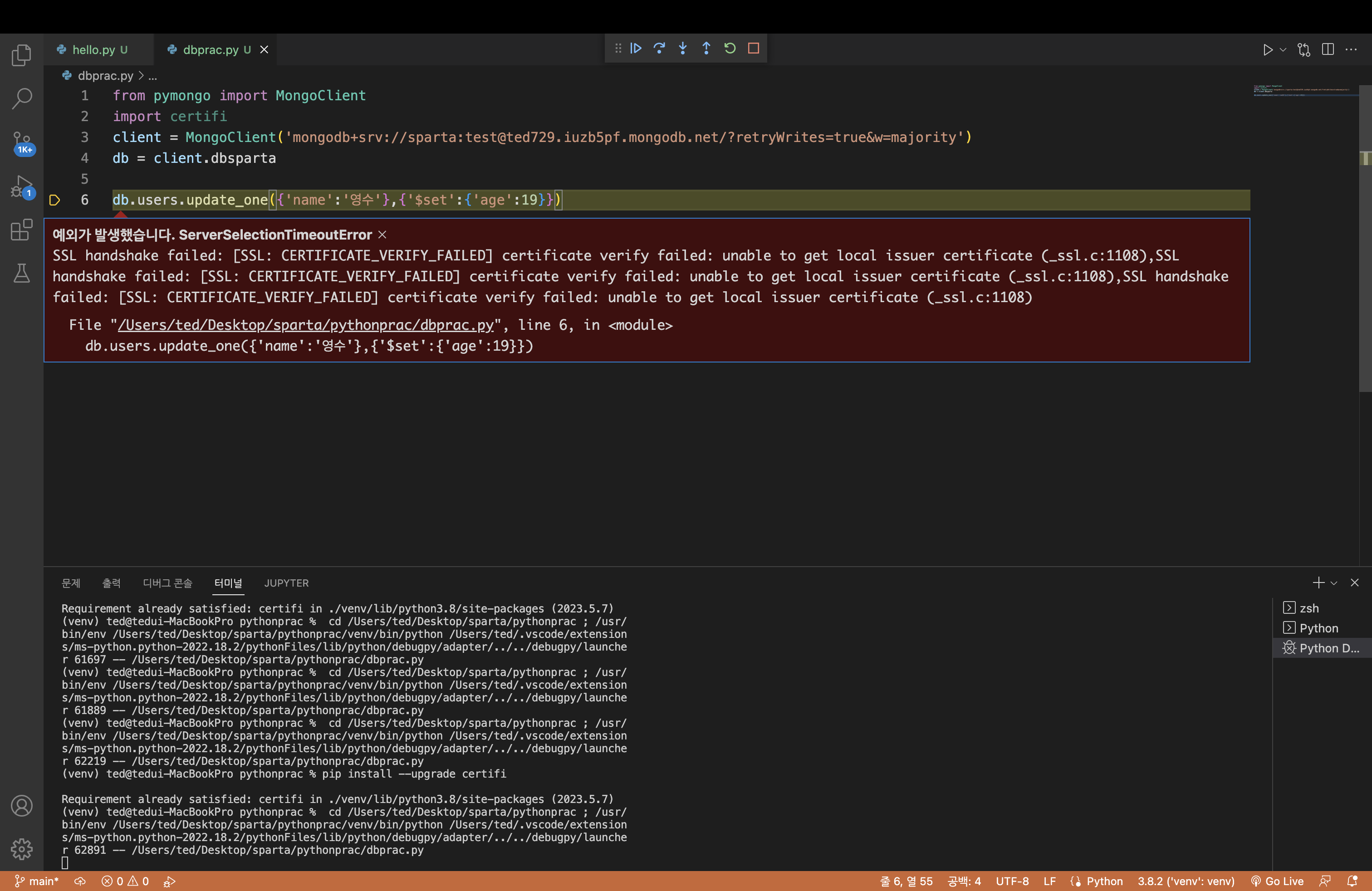Step over in the debug toolbar
This screenshot has height=891, width=1372.
coord(660,49)
